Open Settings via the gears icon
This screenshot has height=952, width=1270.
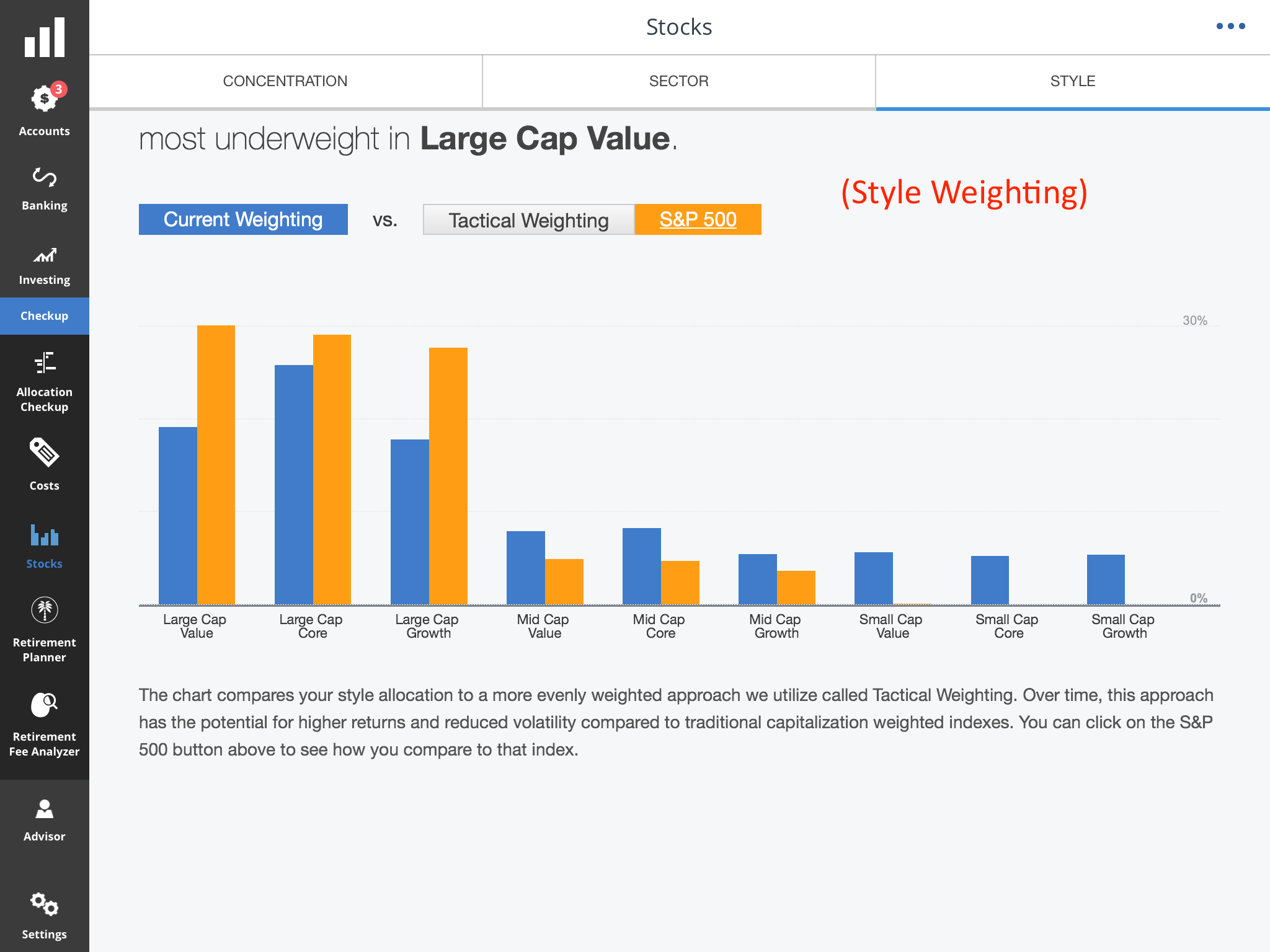pos(45,904)
